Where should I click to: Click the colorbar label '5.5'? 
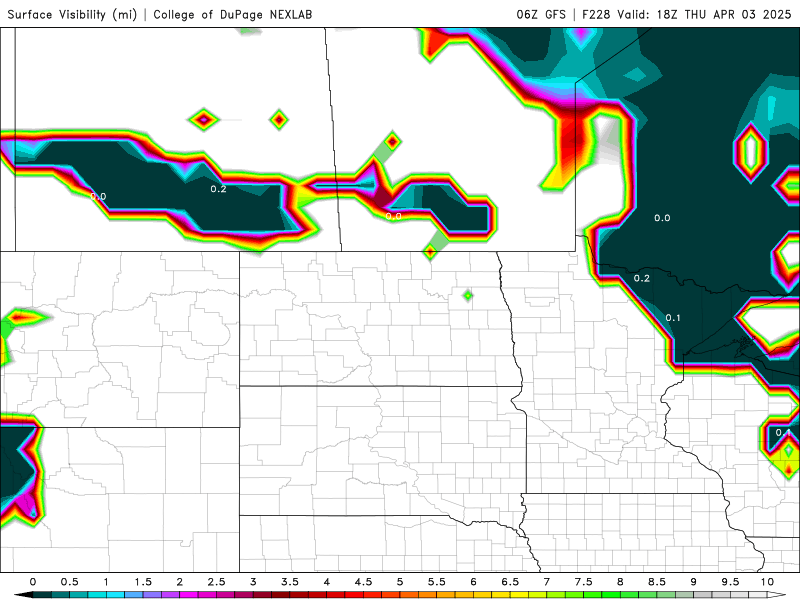point(437,582)
